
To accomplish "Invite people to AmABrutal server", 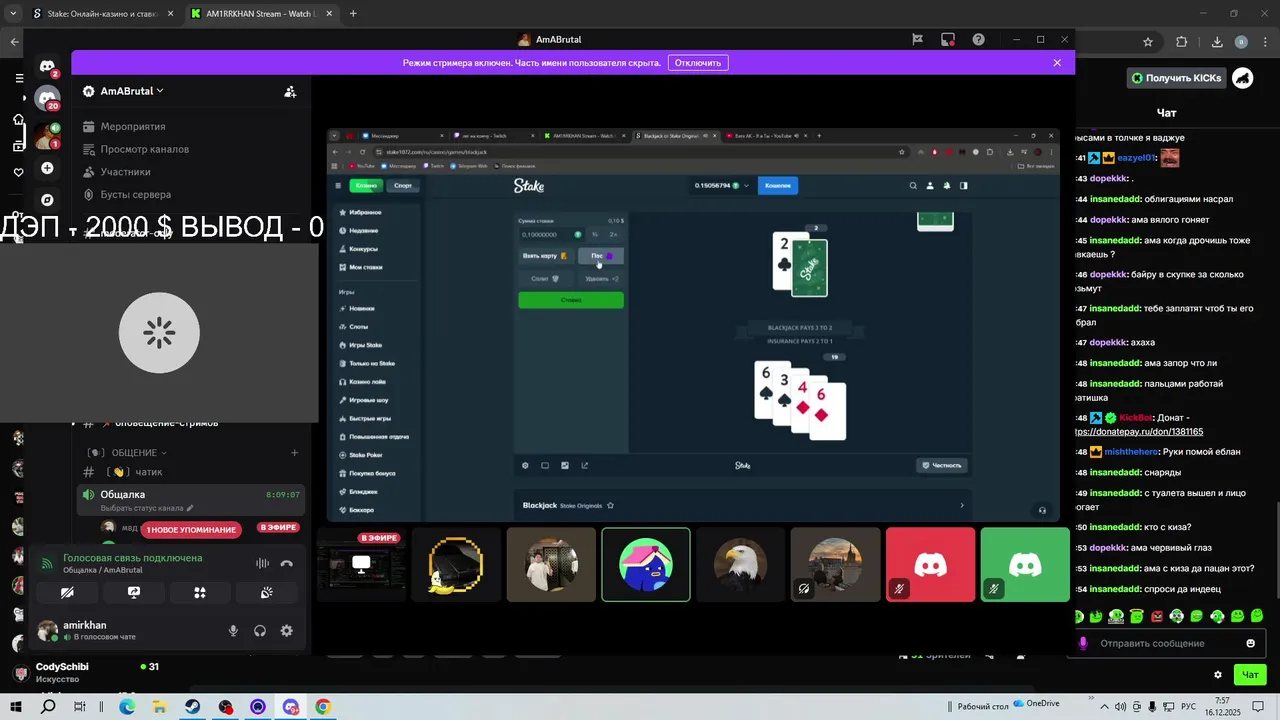I will pyautogui.click(x=290, y=91).
